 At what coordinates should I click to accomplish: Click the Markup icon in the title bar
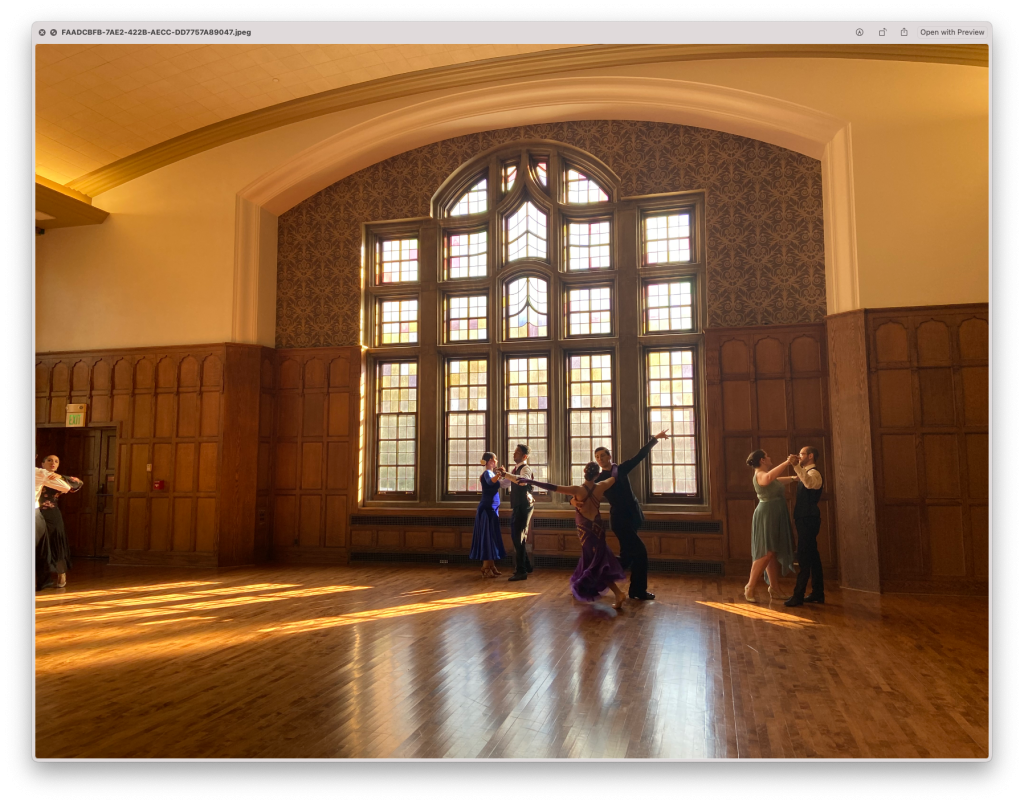859,32
